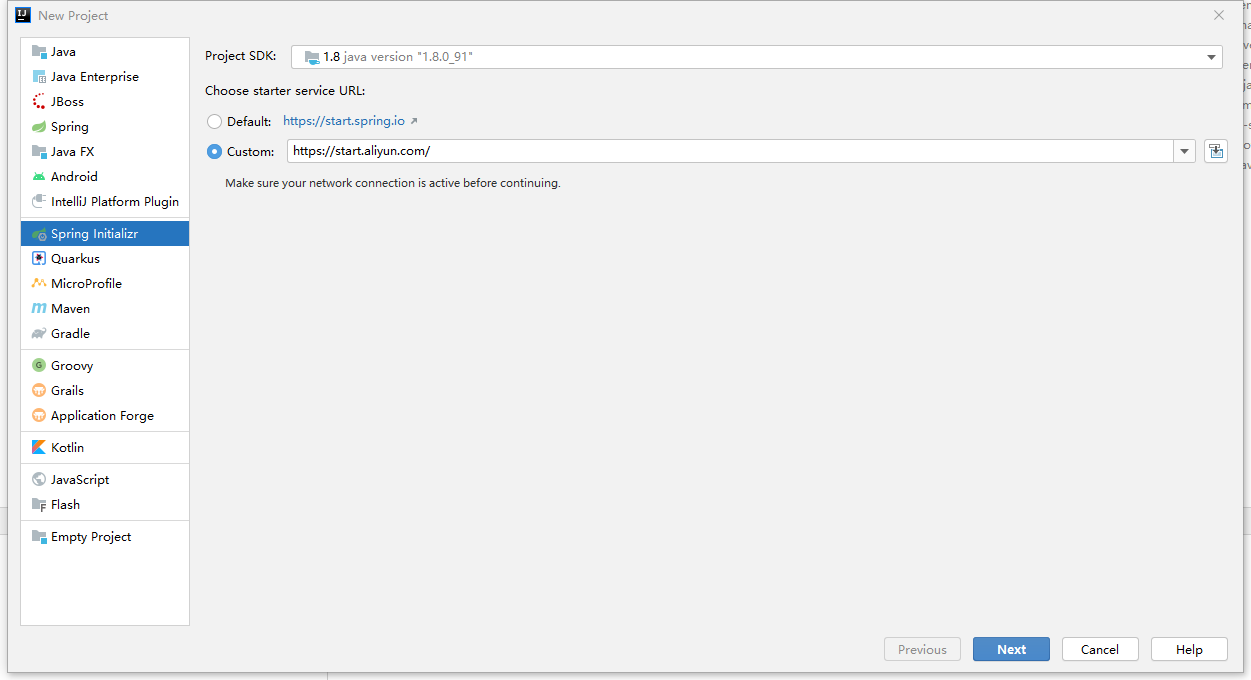The image size is (1251, 680).
Task: Open the Project SDK dropdown
Action: click(x=1209, y=57)
